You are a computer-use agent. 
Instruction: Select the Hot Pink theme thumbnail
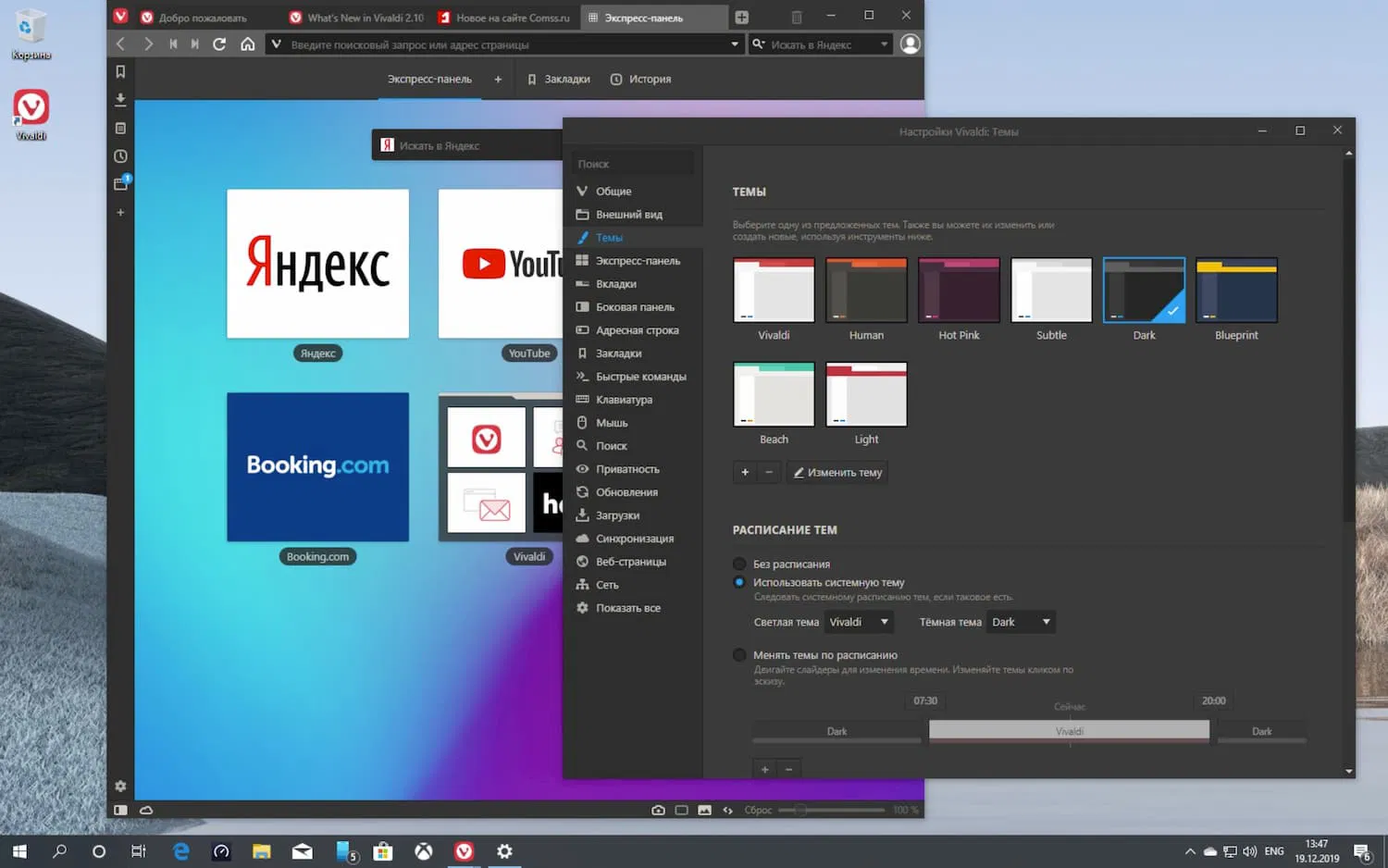point(959,290)
